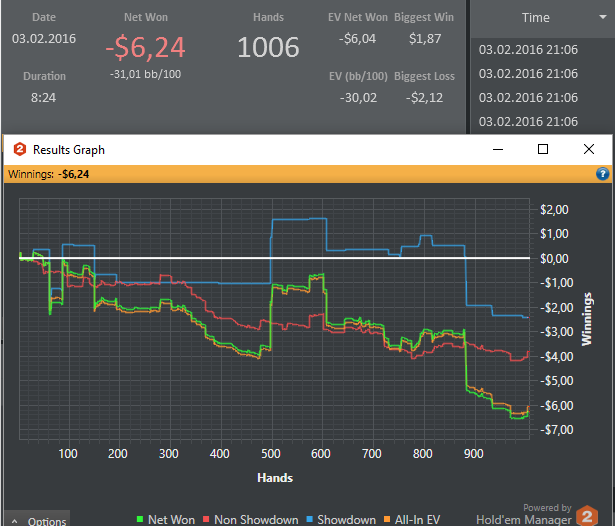
Task: Click the date 03.02.2016 under Date
Action: point(44,38)
